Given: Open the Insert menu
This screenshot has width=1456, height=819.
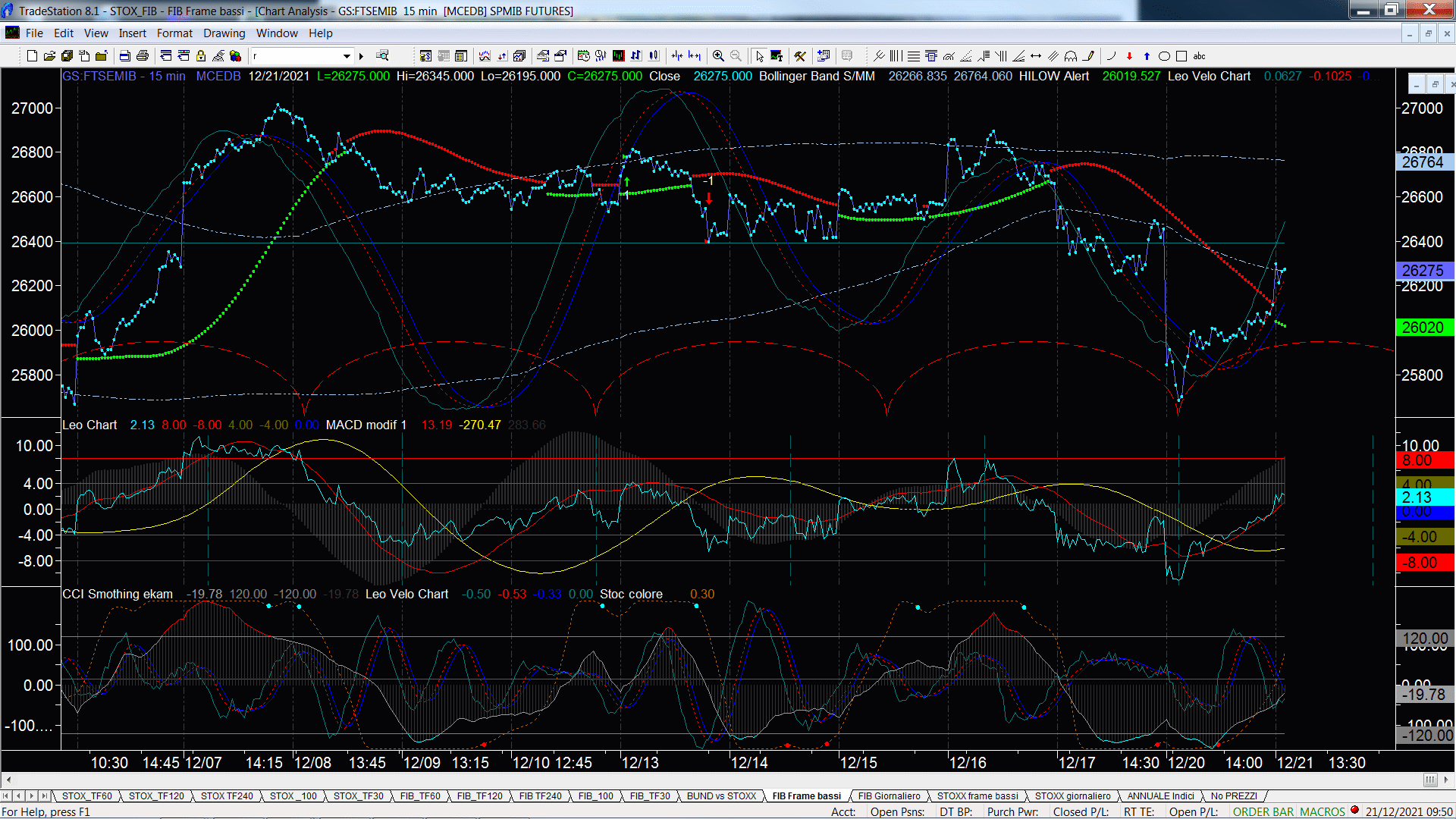Looking at the screenshot, I should [132, 33].
